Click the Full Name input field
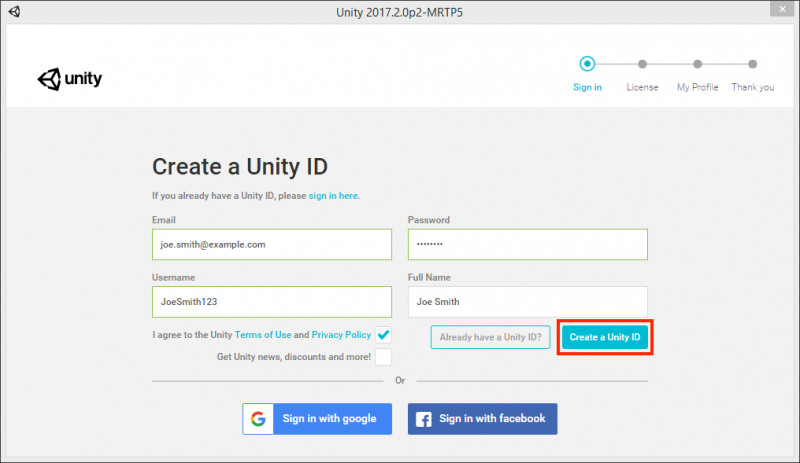The image size is (800, 463). [x=528, y=302]
